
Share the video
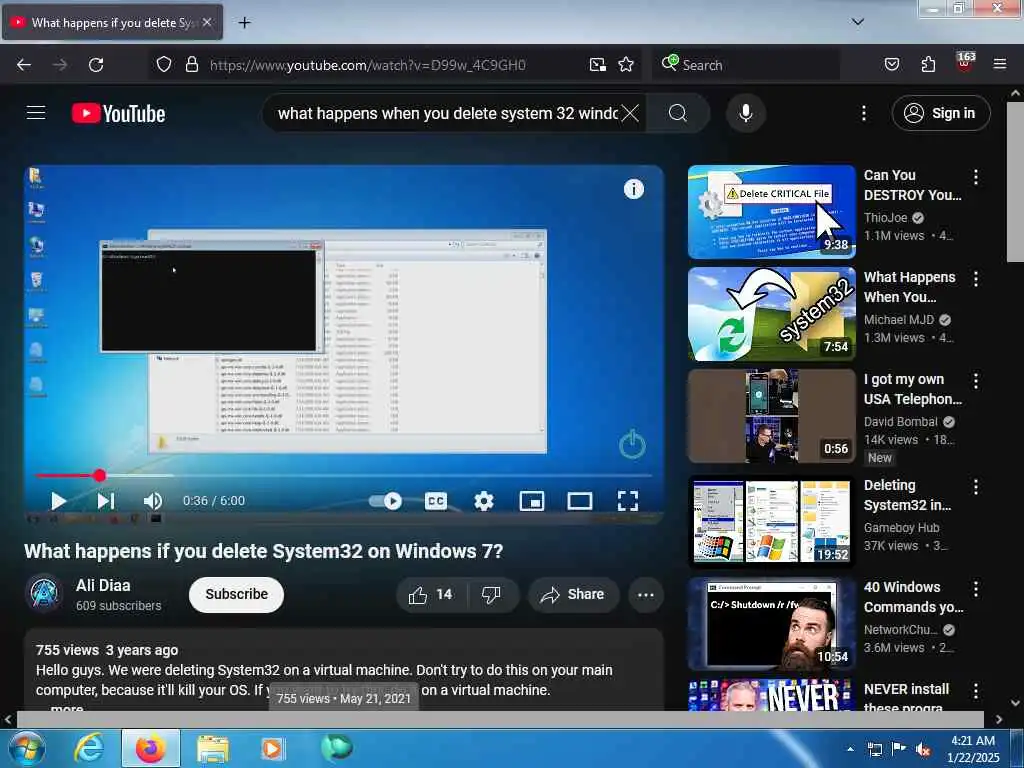coord(573,594)
